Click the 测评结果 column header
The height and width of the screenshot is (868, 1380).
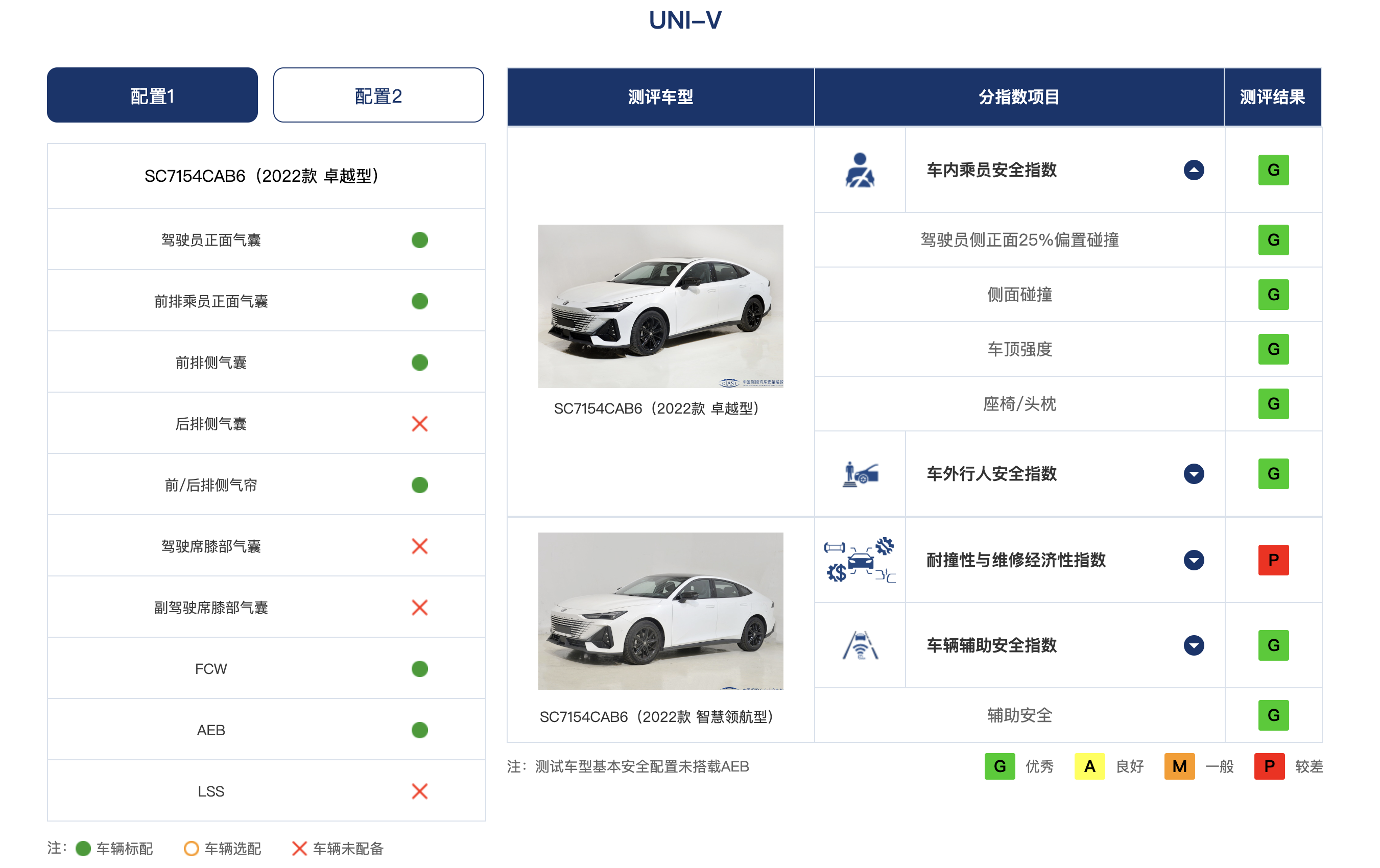point(1273,97)
